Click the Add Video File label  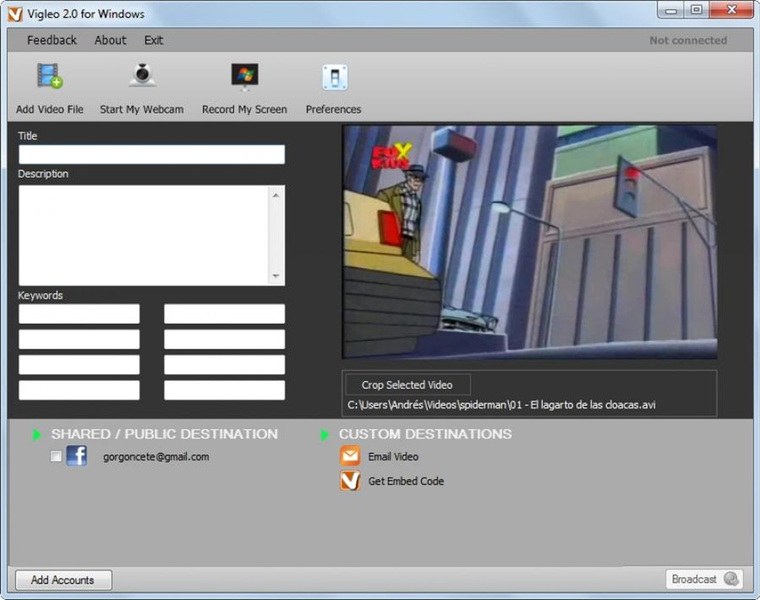point(49,110)
